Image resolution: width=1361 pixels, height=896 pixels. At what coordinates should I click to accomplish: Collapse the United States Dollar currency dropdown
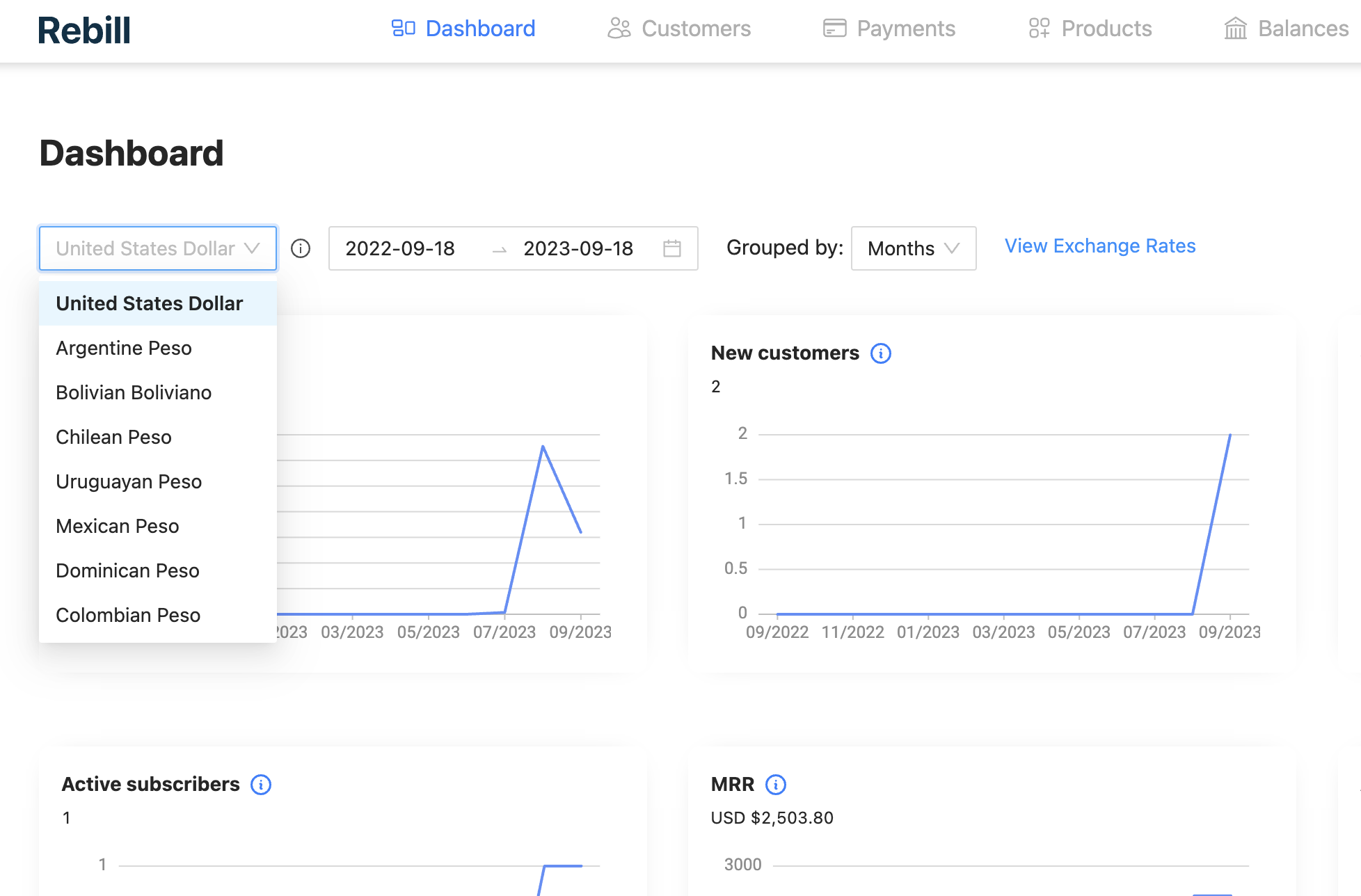click(x=158, y=248)
